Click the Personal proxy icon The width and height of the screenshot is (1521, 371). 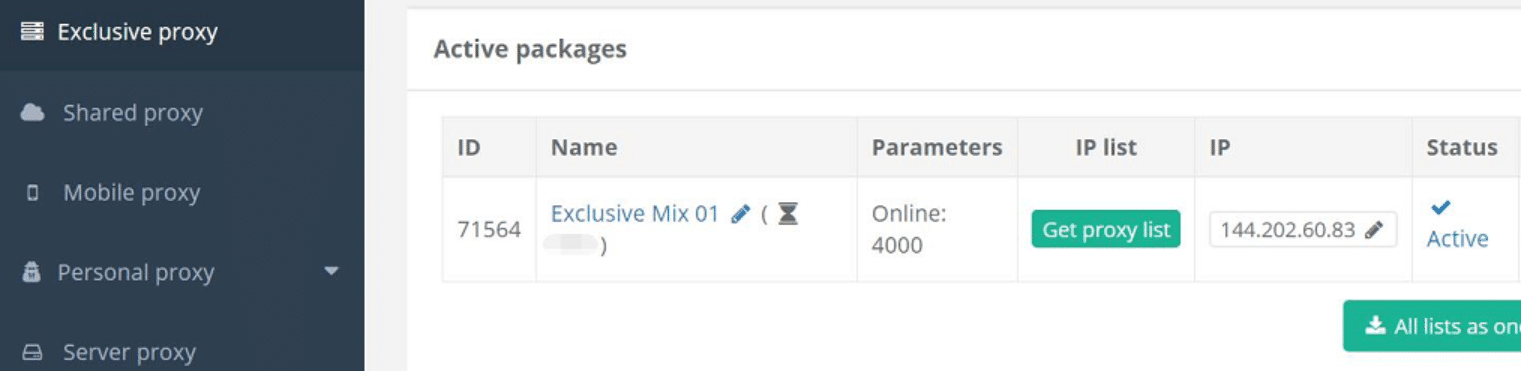pos(32,273)
